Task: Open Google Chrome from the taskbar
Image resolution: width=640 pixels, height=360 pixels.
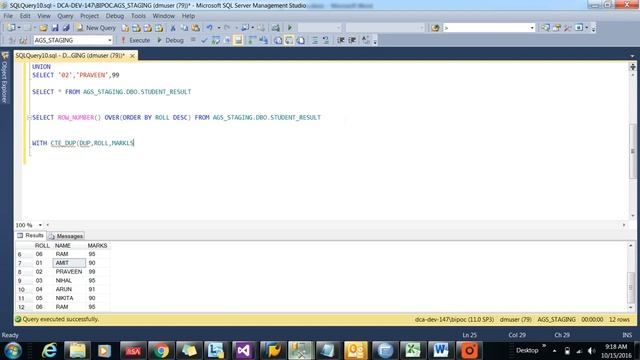Action: point(161,351)
